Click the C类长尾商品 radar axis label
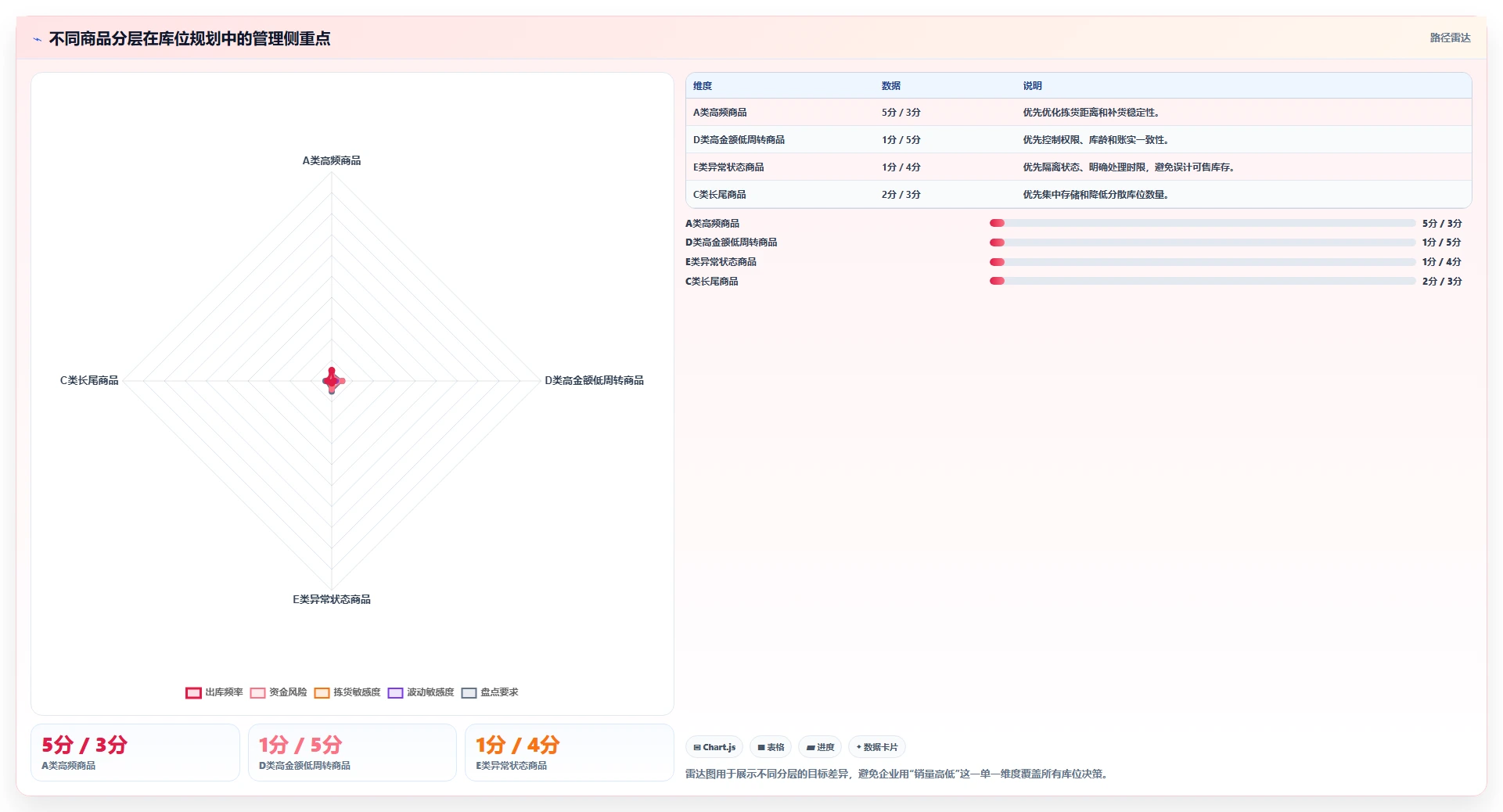The width and height of the screenshot is (1503, 812). click(x=89, y=381)
